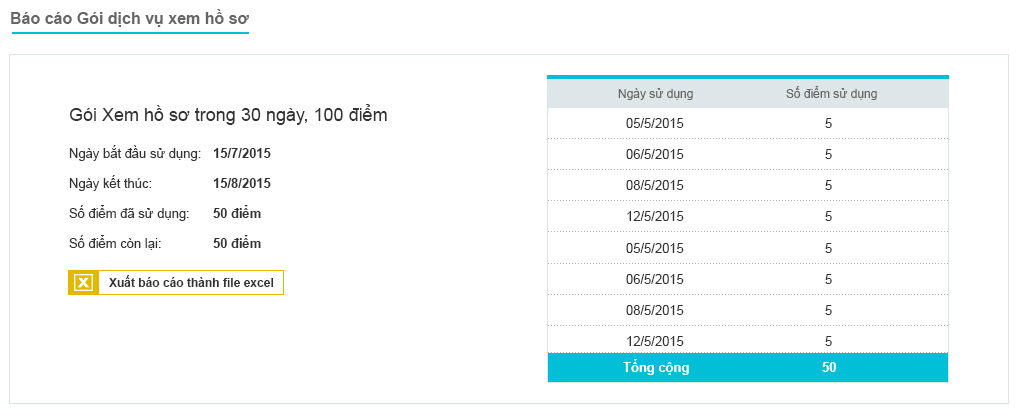Click the 'Số điểm sử dụng' column header
Screen dimensions: 1019x415
click(829, 94)
